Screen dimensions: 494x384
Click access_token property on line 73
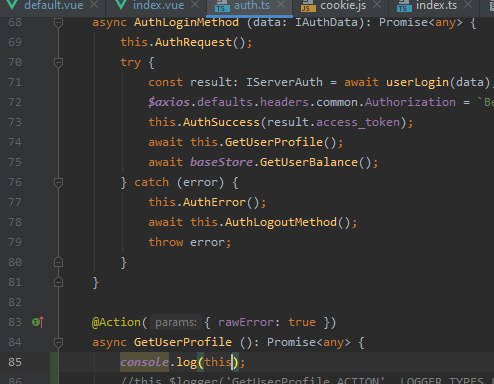point(358,122)
